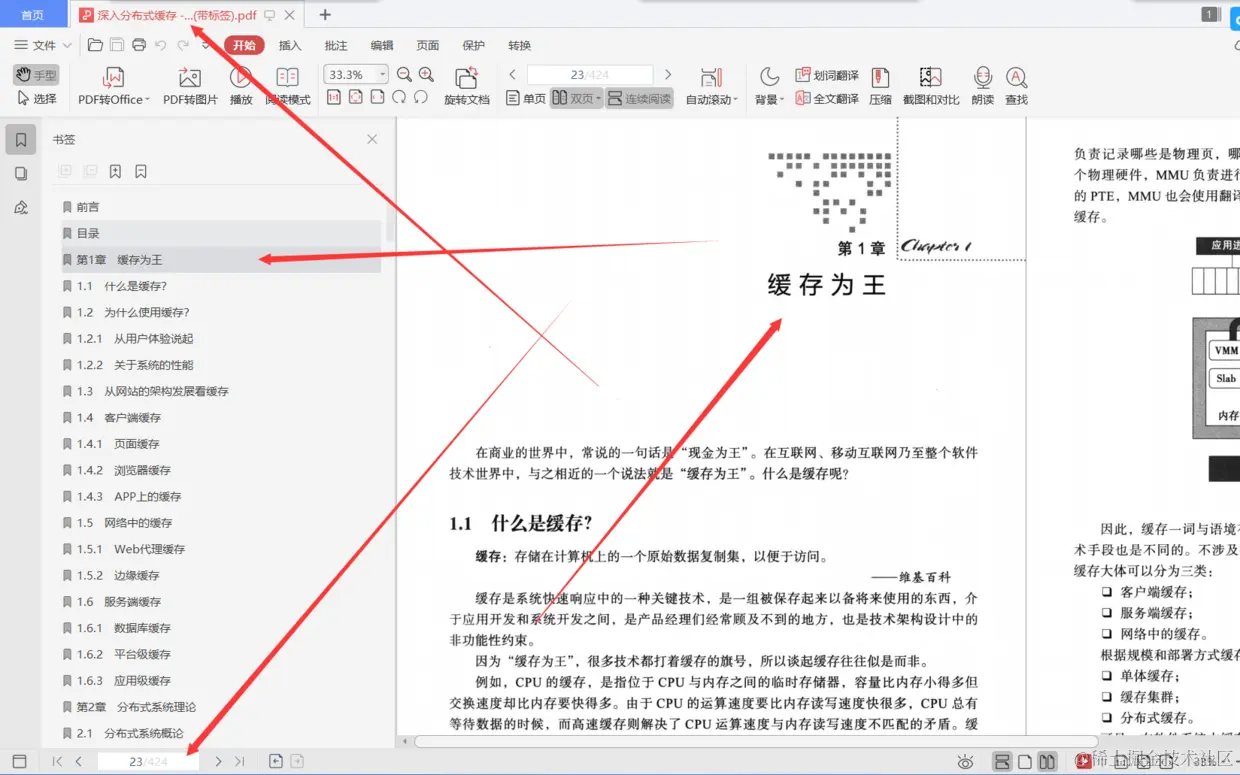Click the toolbar page number field
The height and width of the screenshot is (775, 1240).
coord(590,75)
